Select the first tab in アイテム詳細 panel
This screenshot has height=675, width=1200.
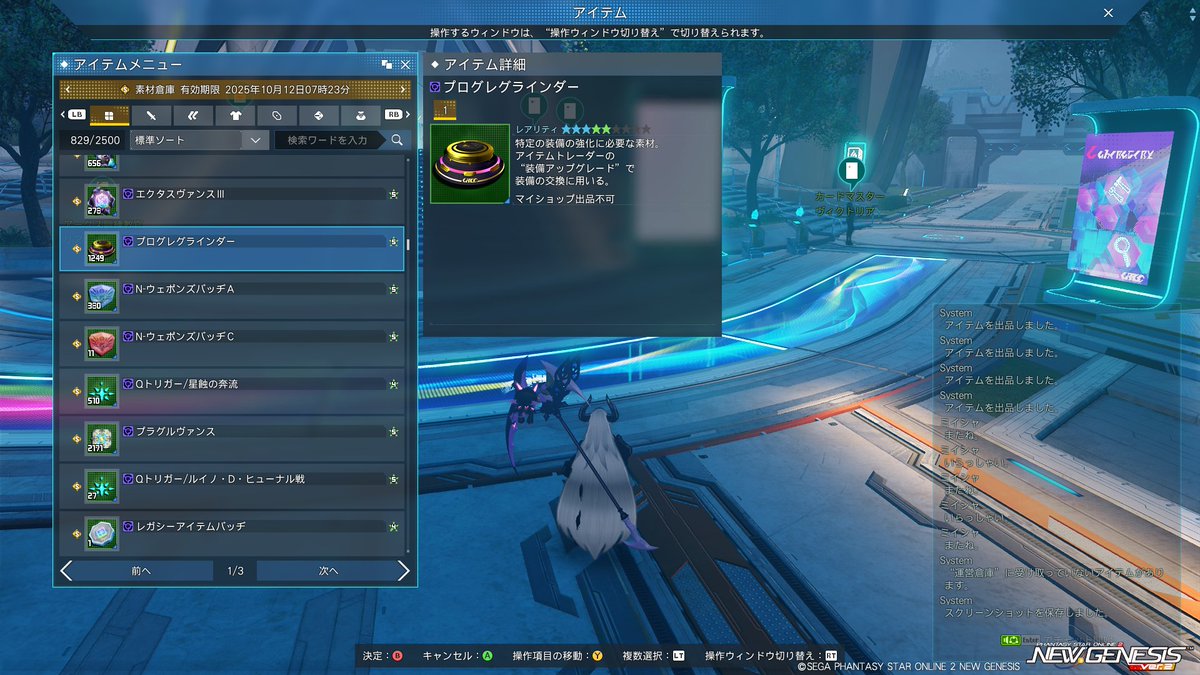(445, 110)
